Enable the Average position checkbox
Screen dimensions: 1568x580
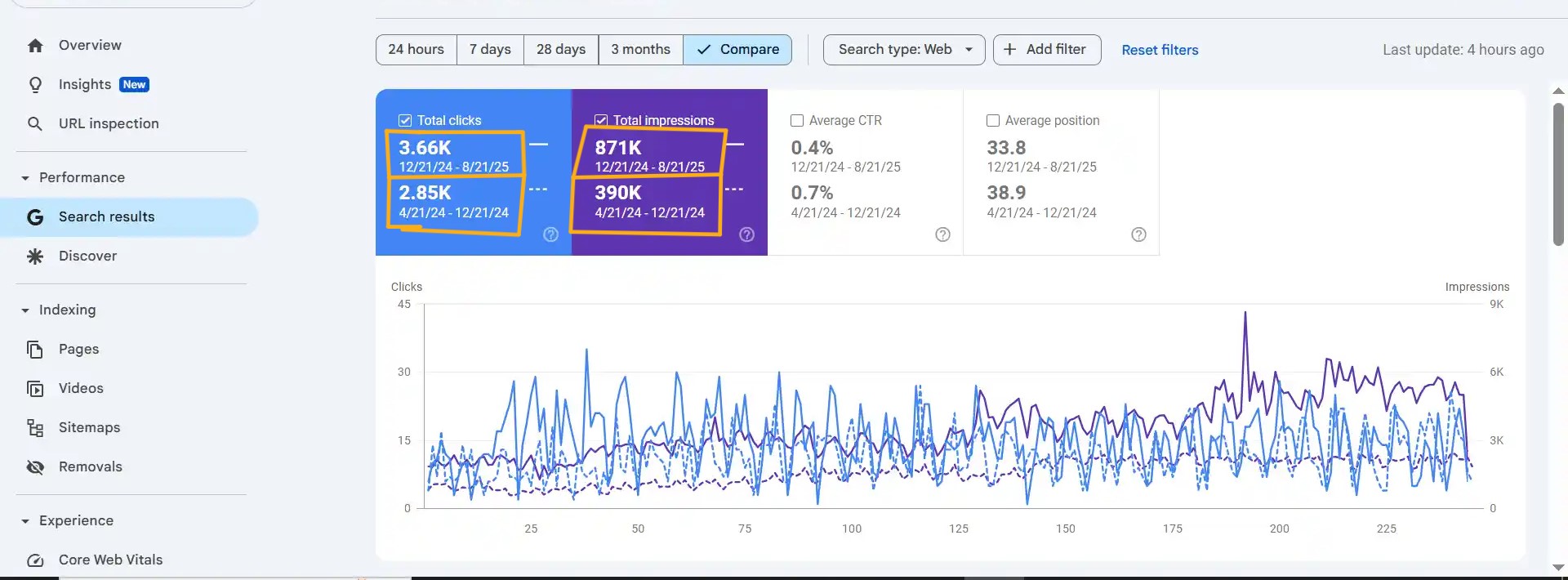[993, 121]
